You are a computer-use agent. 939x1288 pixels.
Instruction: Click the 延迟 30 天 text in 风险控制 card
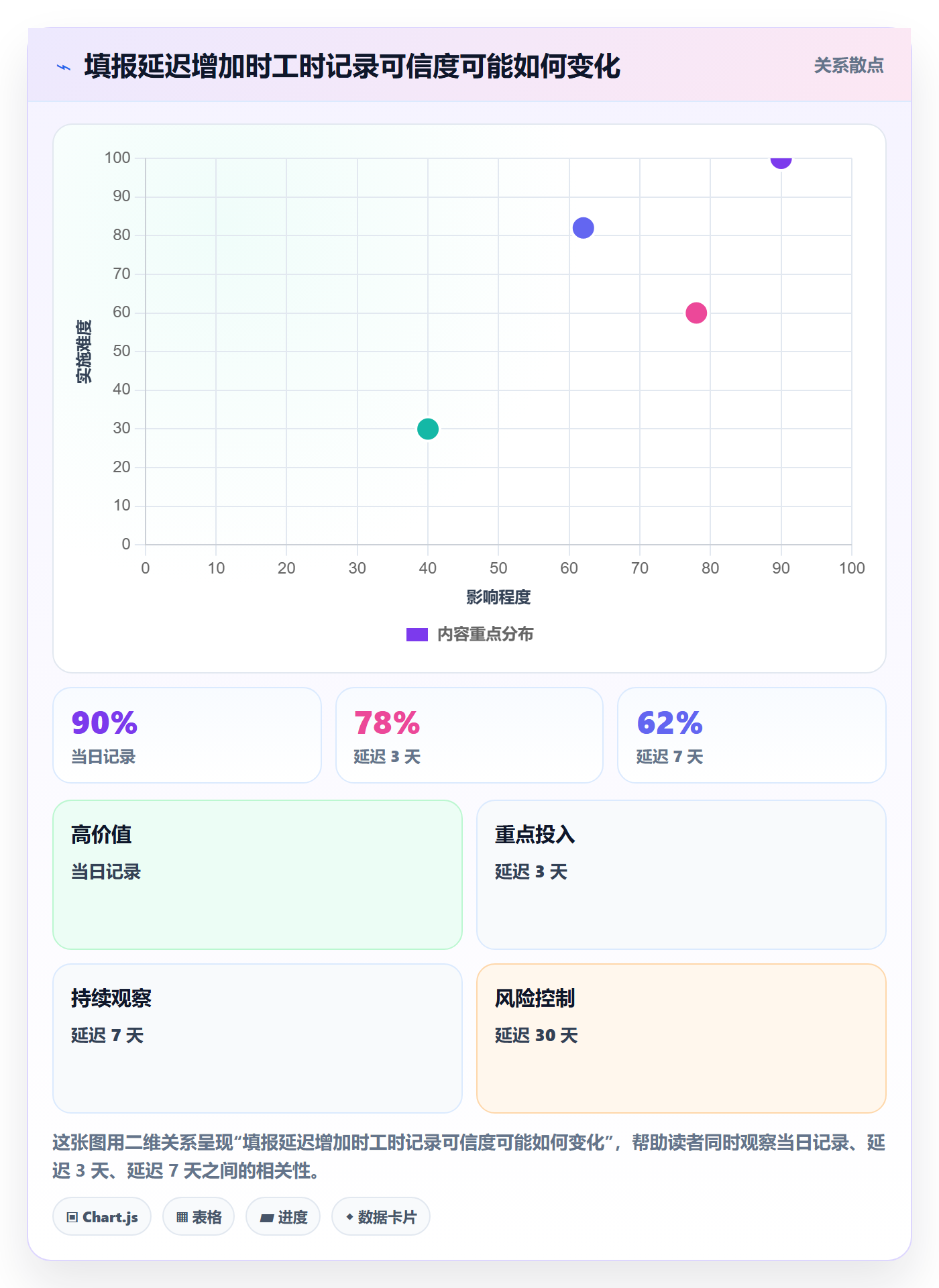click(x=537, y=1035)
